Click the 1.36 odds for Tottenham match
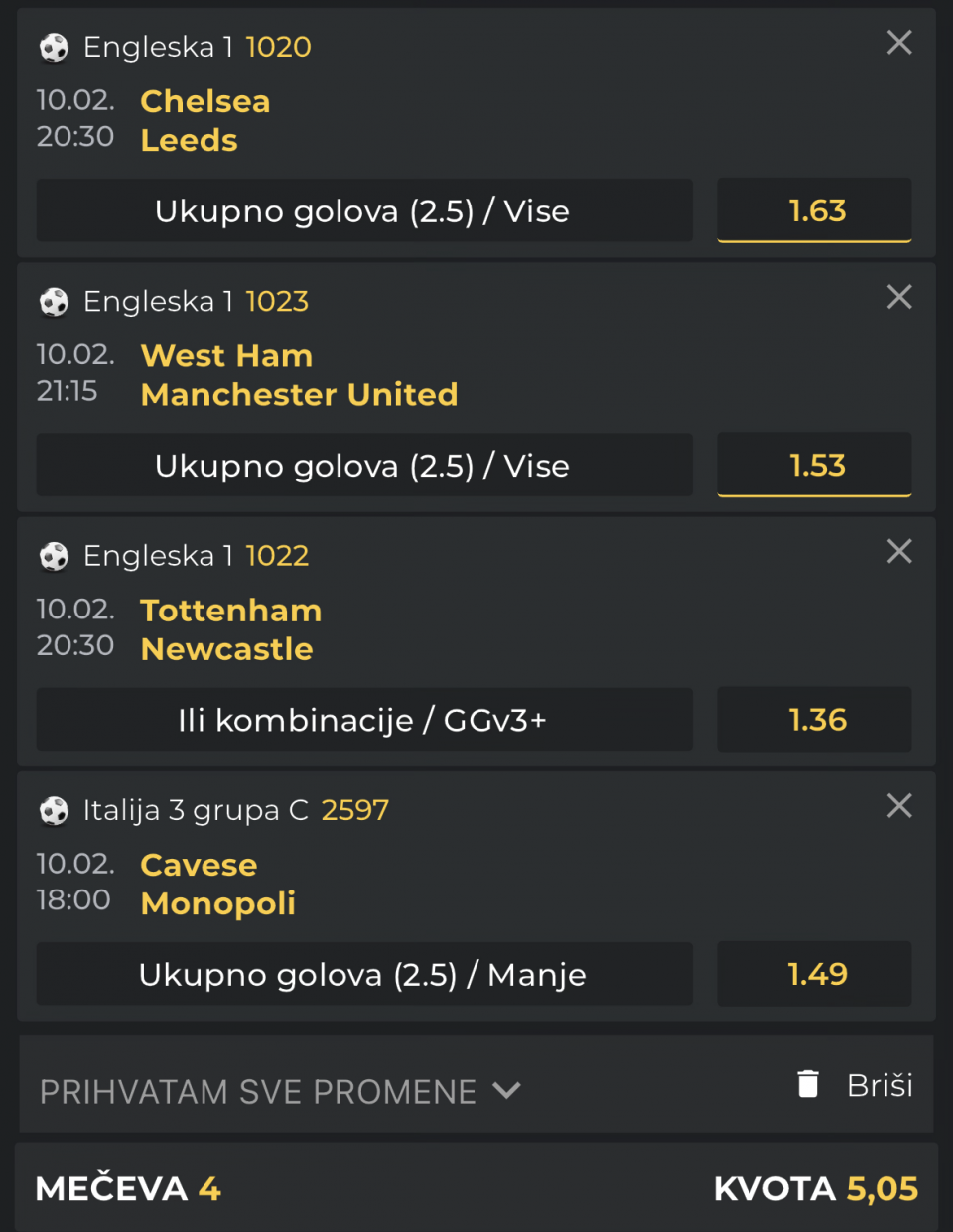Screen dimensions: 953x1232 (814, 720)
